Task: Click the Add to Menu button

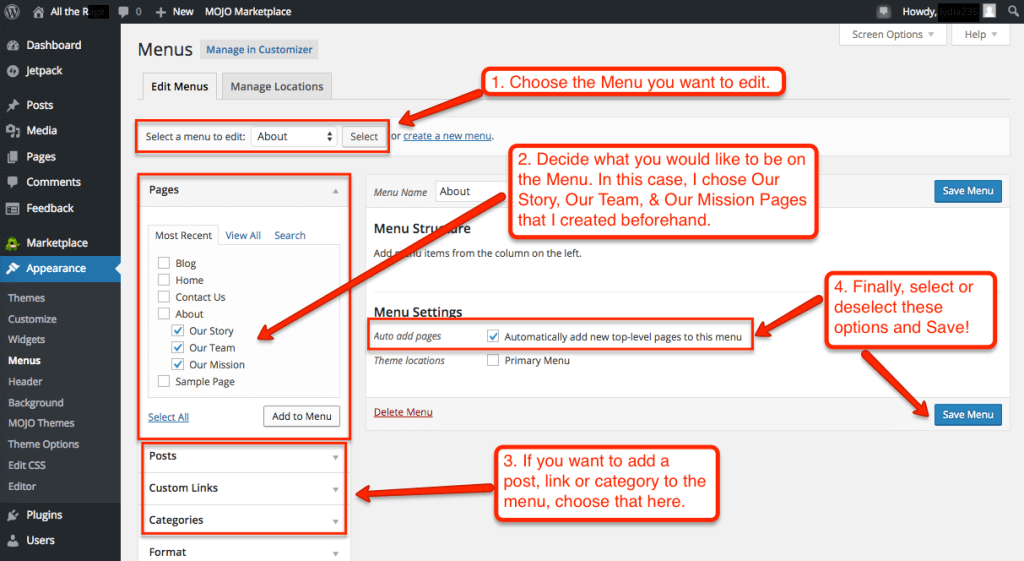Action: 302,416
